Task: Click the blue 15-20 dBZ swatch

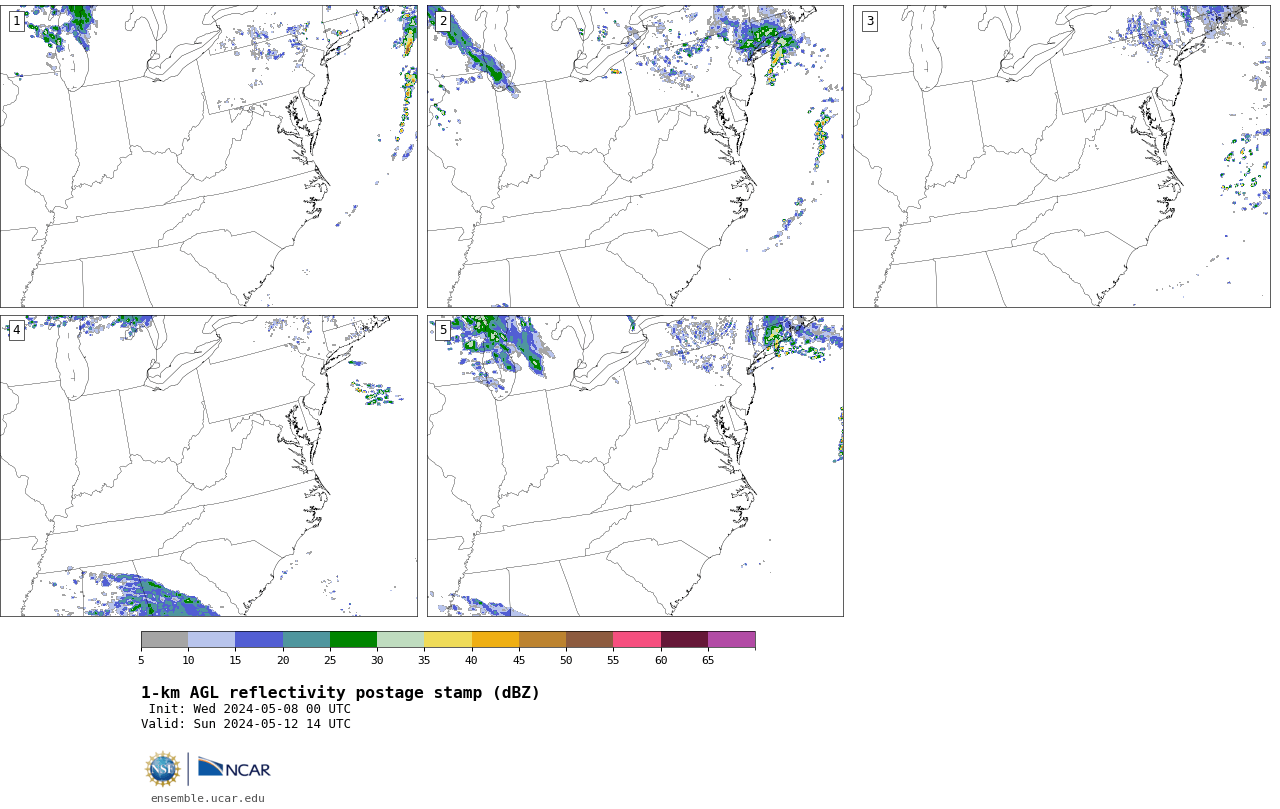Action: coord(259,640)
